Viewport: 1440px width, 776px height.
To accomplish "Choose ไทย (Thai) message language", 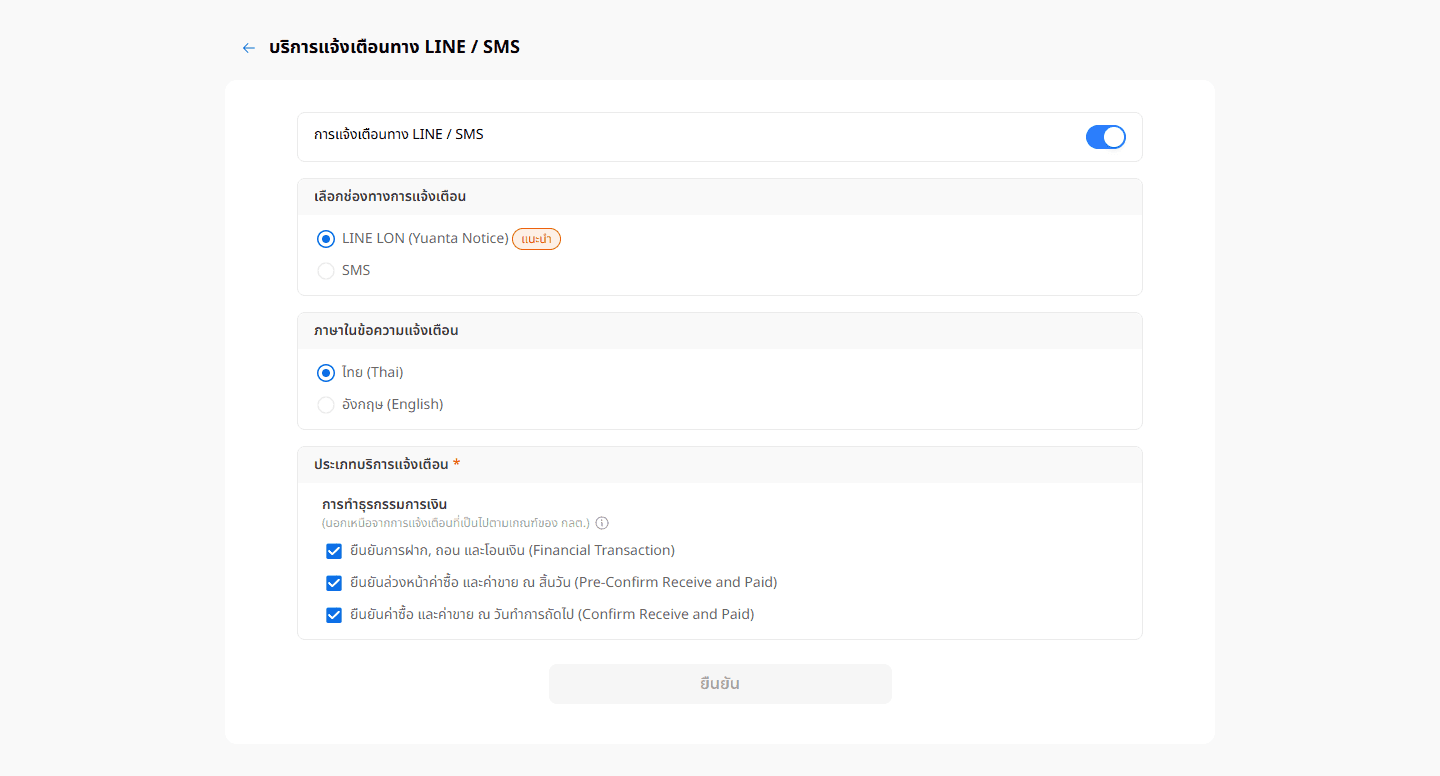I will 326,373.
